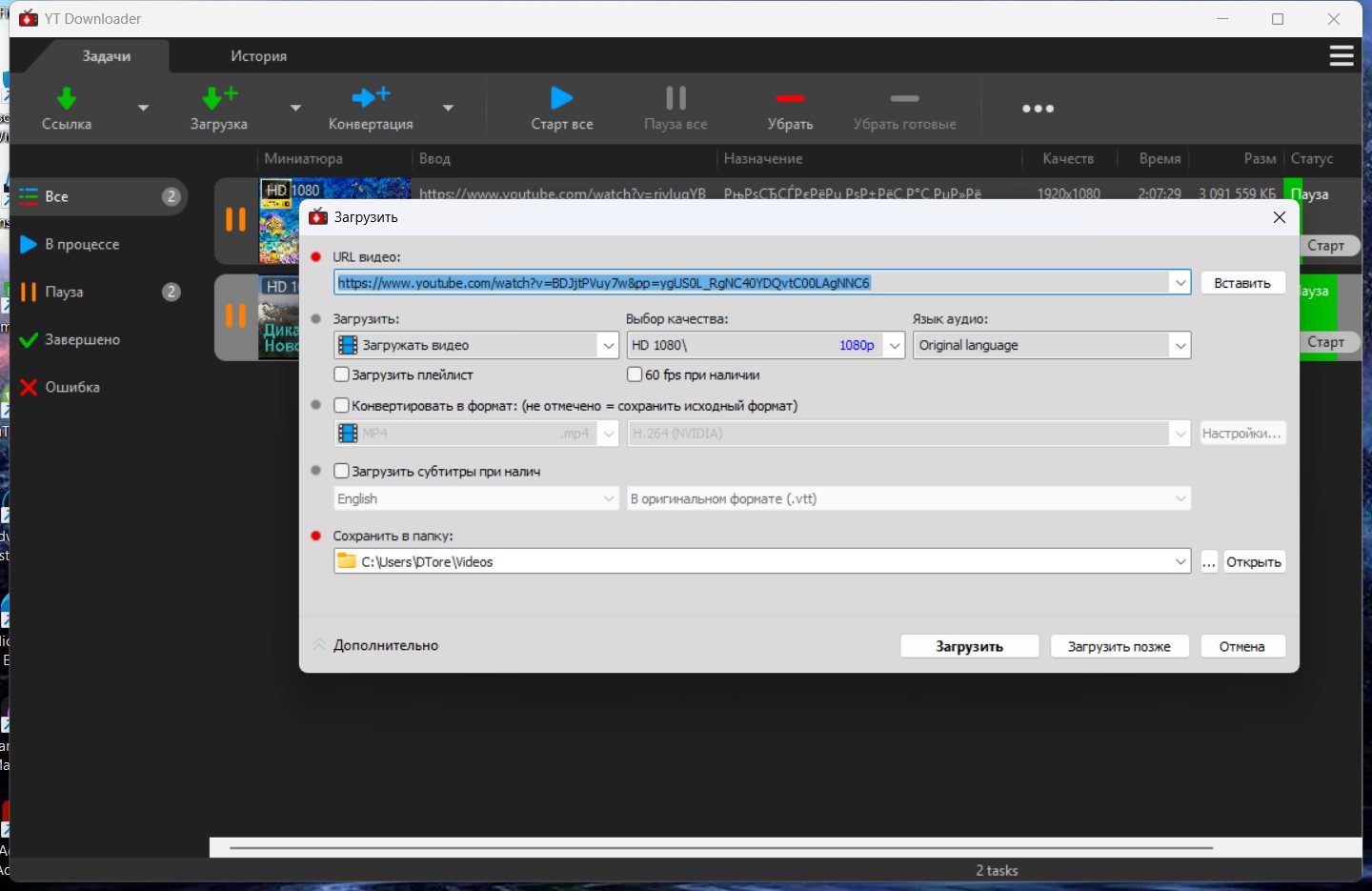Viewport: 1372px width, 891px height.
Task: Expand the Выбор качества HD 1080 dropdown
Action: (894, 346)
